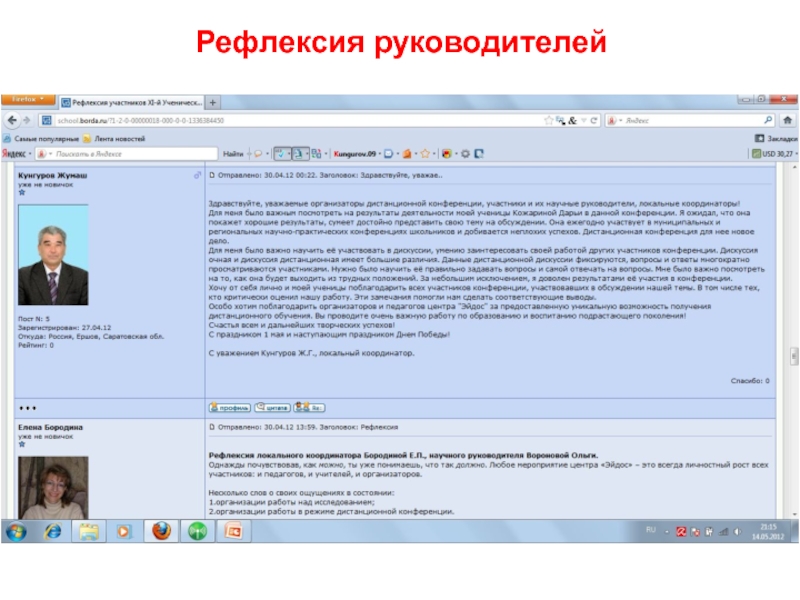Screen dimensions: 800x600
Task: Launch Internet Explorer from taskbar
Action: click(53, 532)
